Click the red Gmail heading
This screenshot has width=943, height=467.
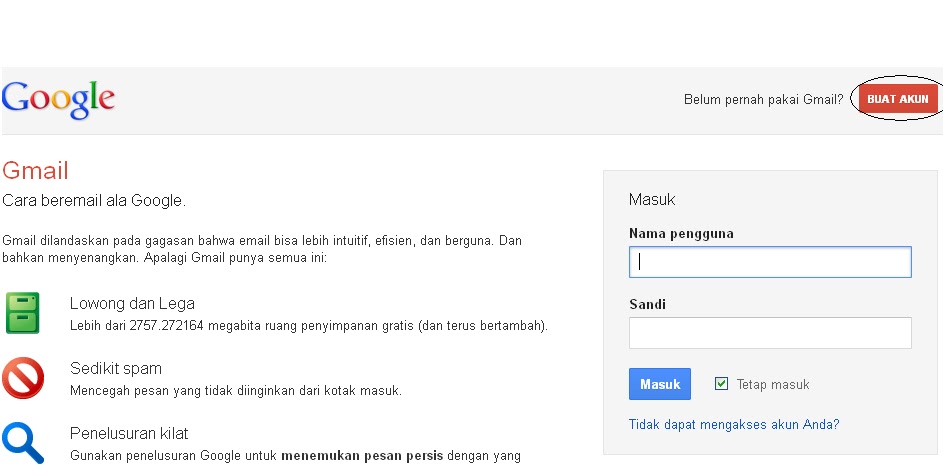pyautogui.click(x=35, y=171)
